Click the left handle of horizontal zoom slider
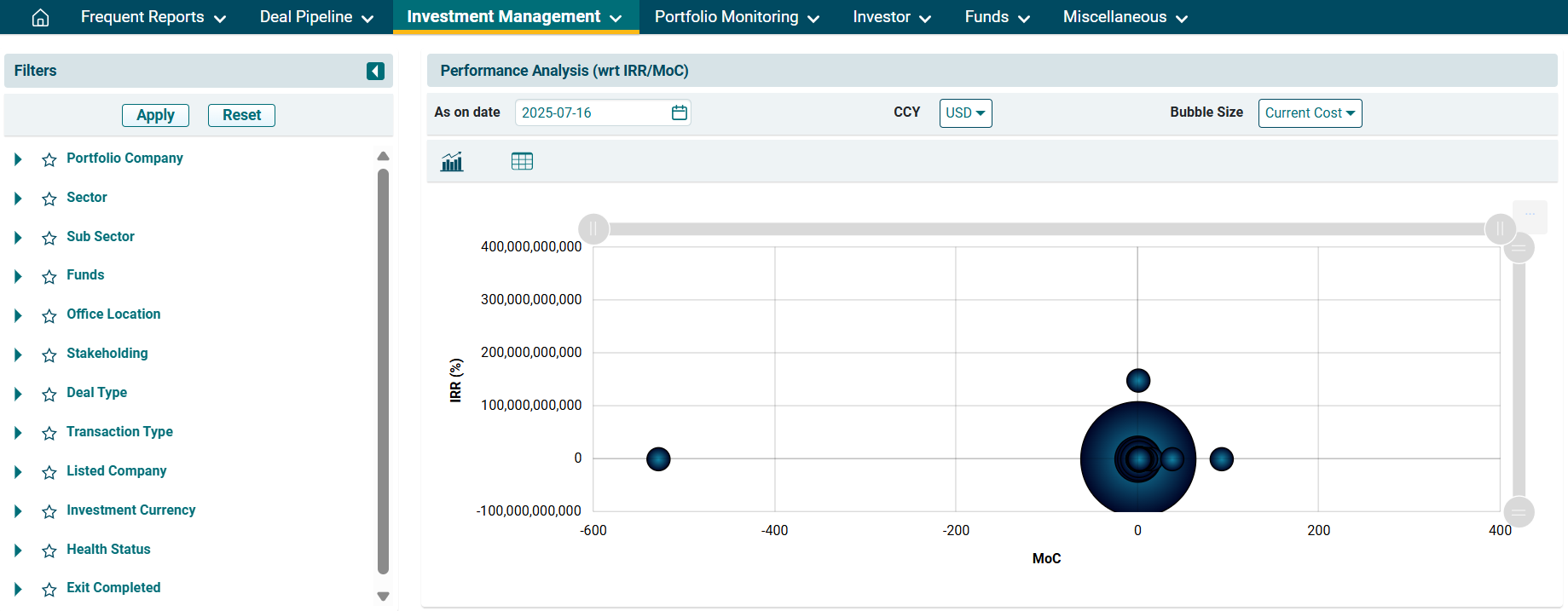Viewport: 1568px width, 611px height. (x=593, y=228)
